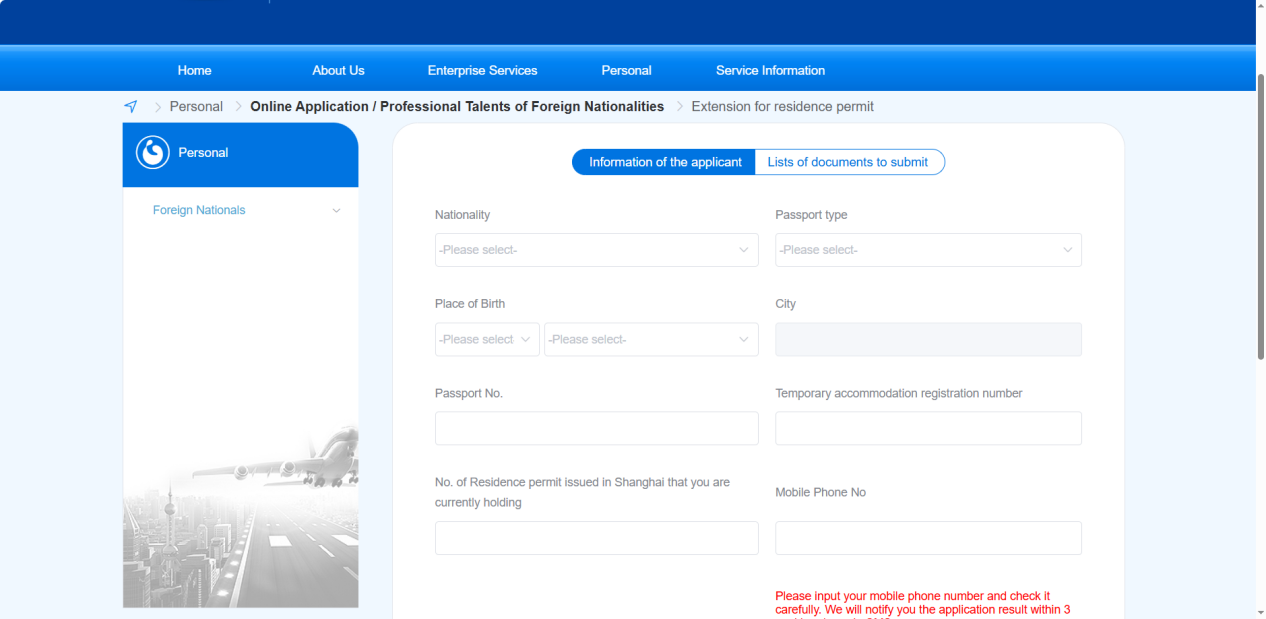
Task: Open the Home menu
Action: pyautogui.click(x=195, y=71)
